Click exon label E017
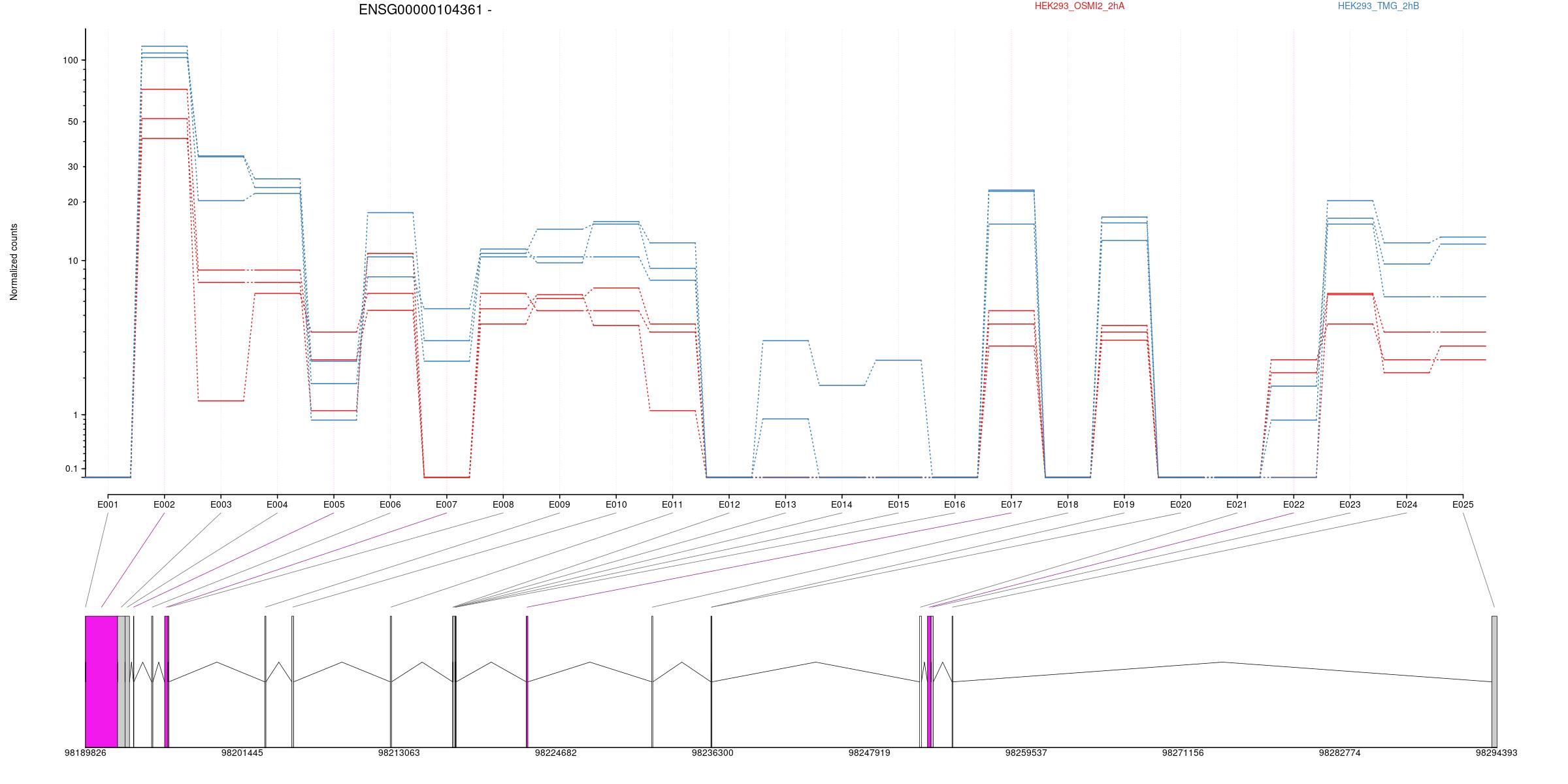 [1011, 504]
